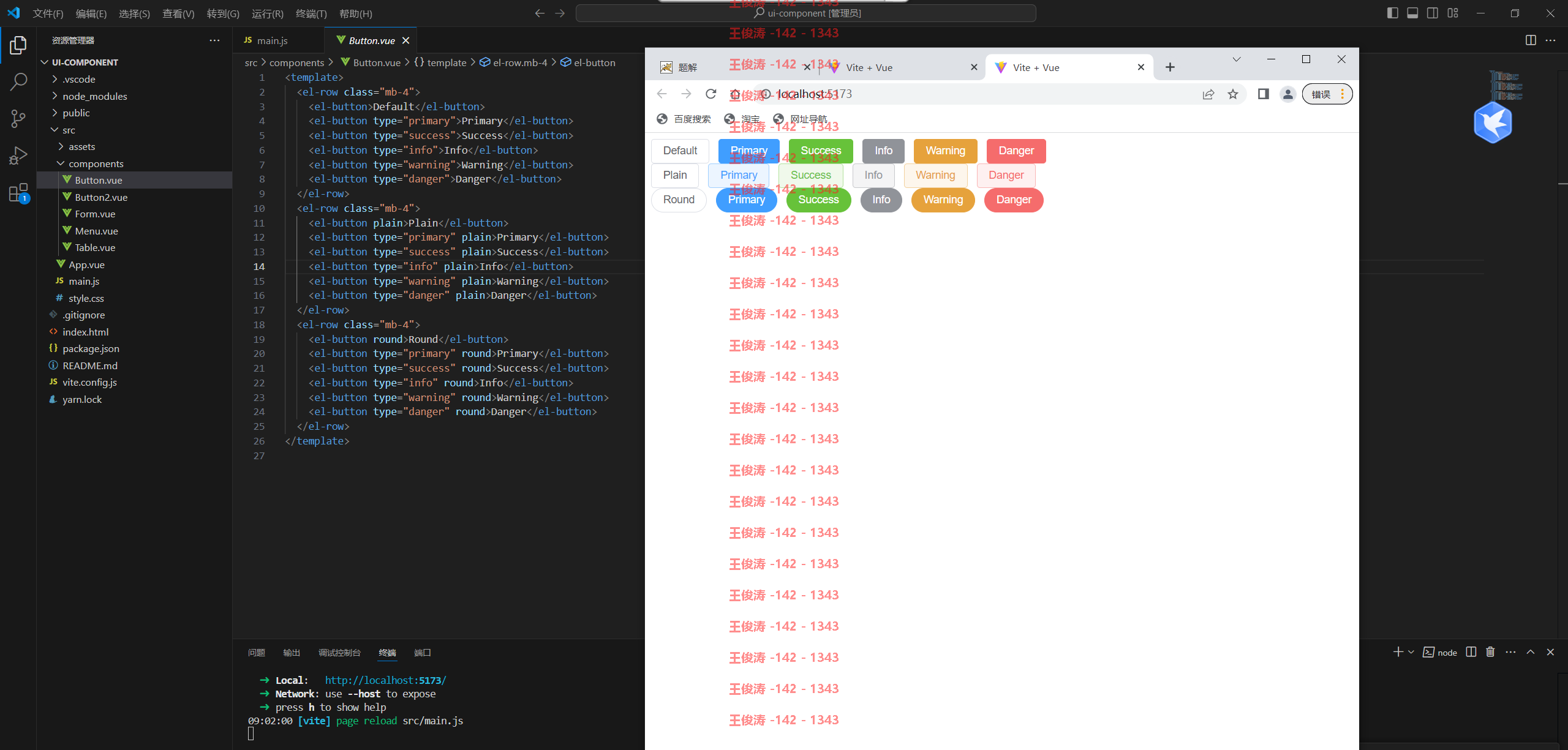Open the Search view in activity bar

pos(18,81)
